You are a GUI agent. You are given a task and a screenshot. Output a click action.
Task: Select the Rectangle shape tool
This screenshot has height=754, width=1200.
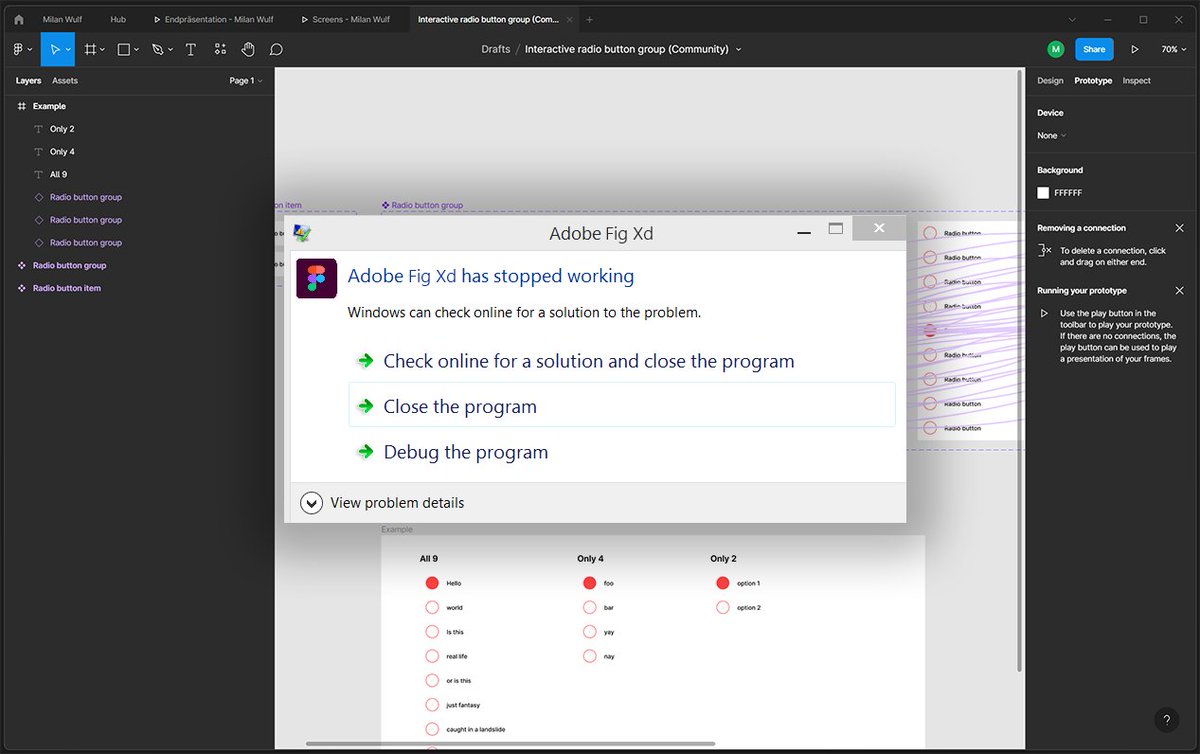coord(124,49)
